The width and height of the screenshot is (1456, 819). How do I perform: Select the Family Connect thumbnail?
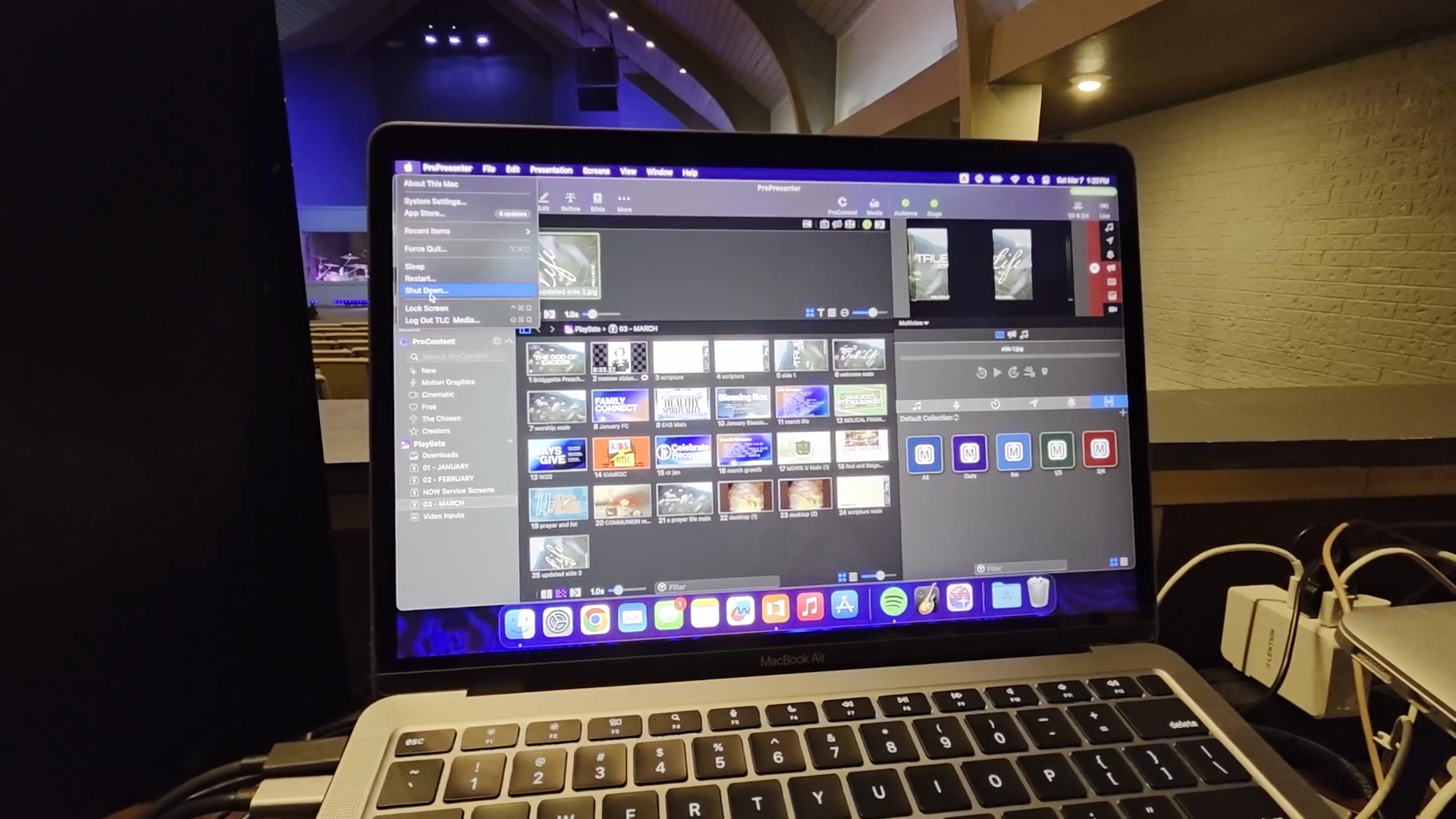point(620,406)
